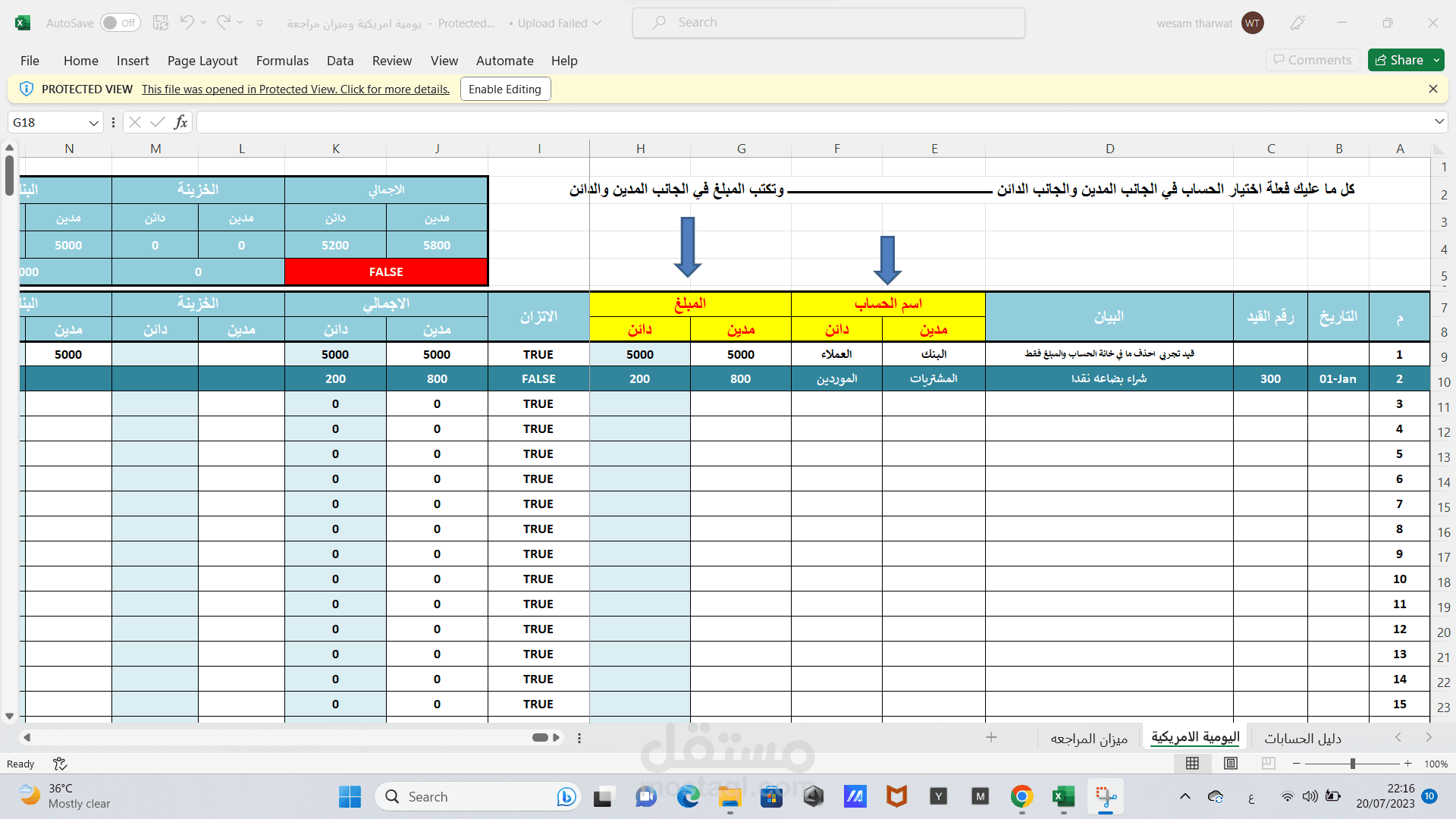Open the Protected View details link
Viewport: 1456px width, 819px height.
[295, 89]
